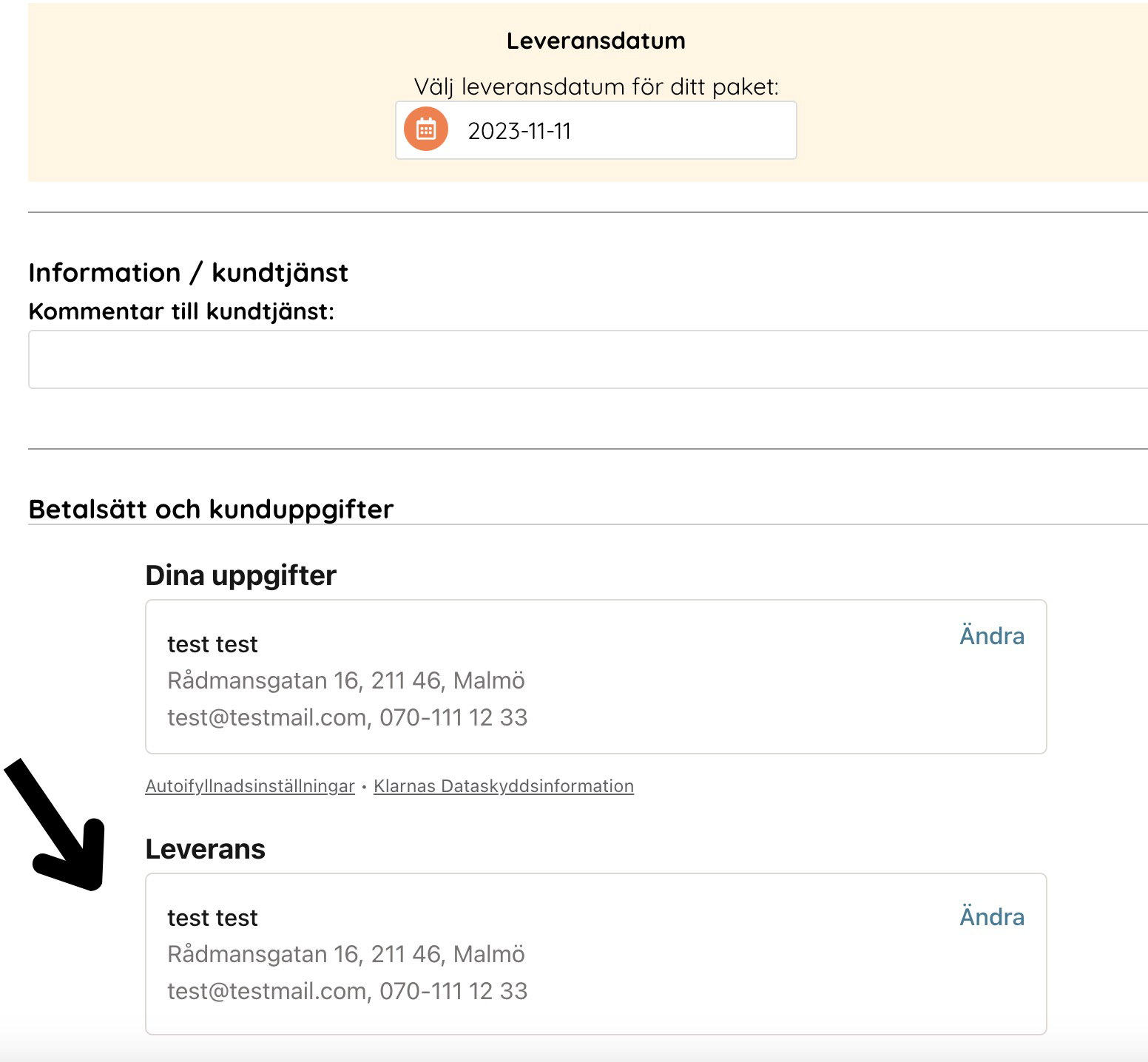Click the Leveransdatum heading
The image size is (1148, 1062).
(x=595, y=41)
